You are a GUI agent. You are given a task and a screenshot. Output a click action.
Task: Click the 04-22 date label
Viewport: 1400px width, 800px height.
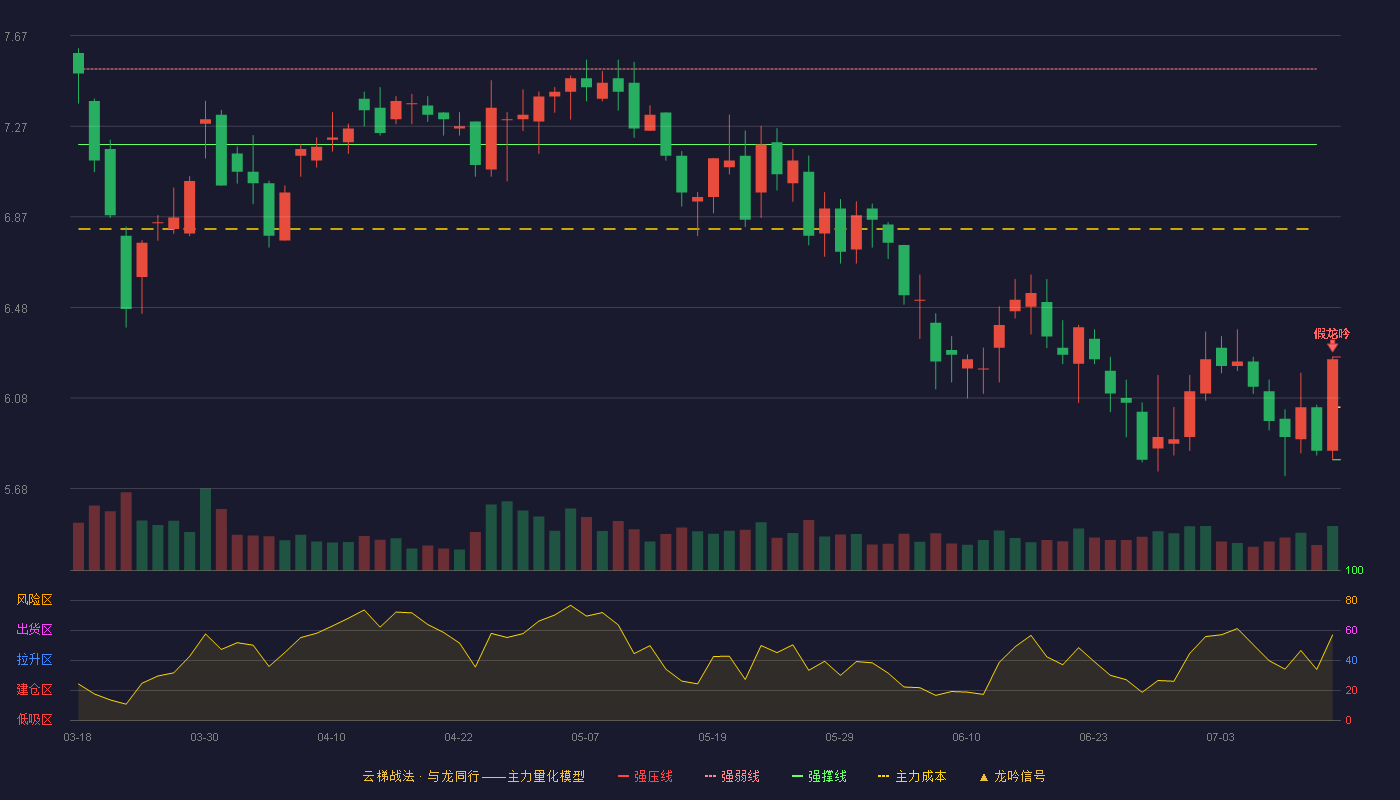coord(458,737)
